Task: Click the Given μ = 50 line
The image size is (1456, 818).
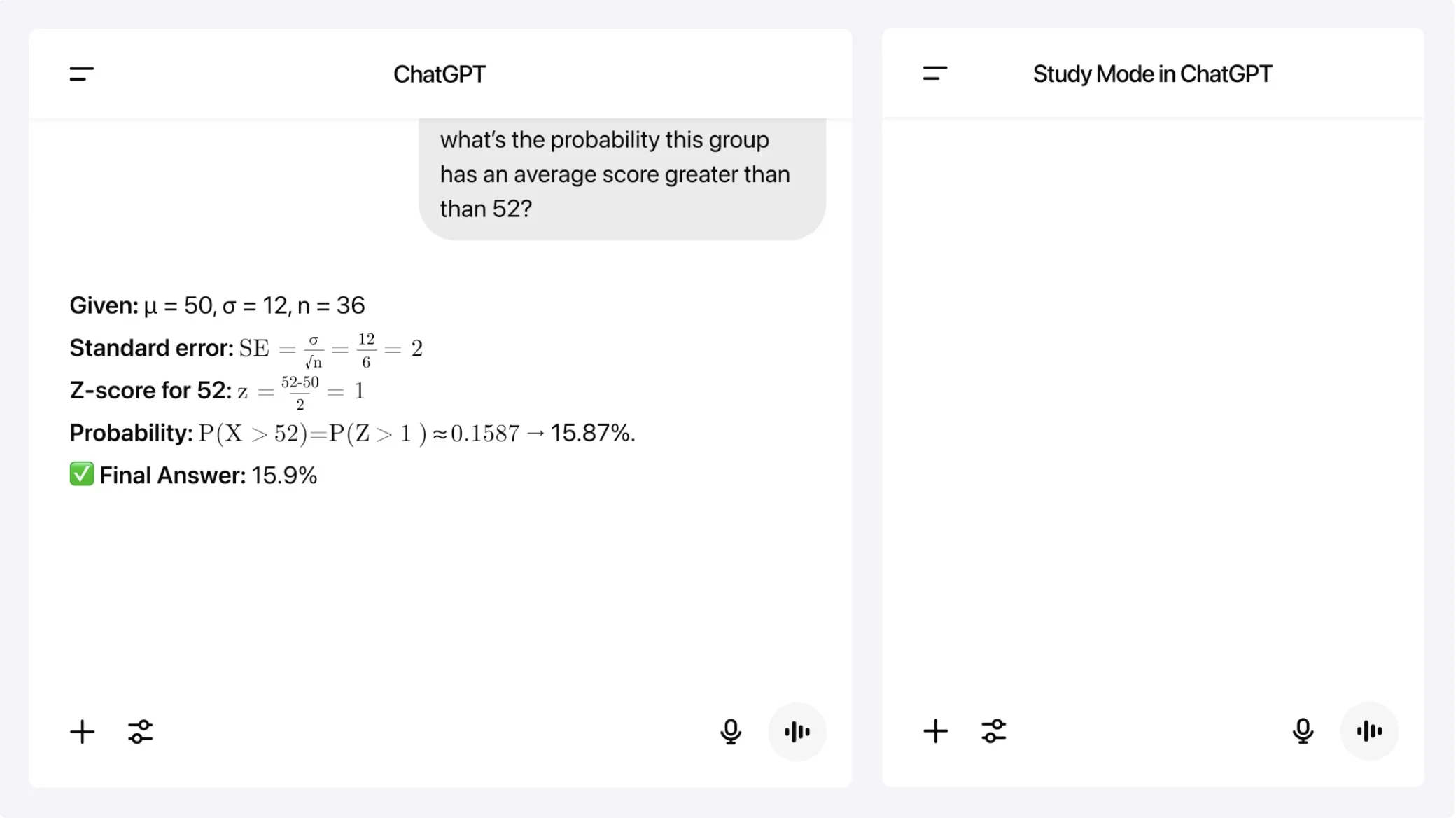Action: click(217, 305)
